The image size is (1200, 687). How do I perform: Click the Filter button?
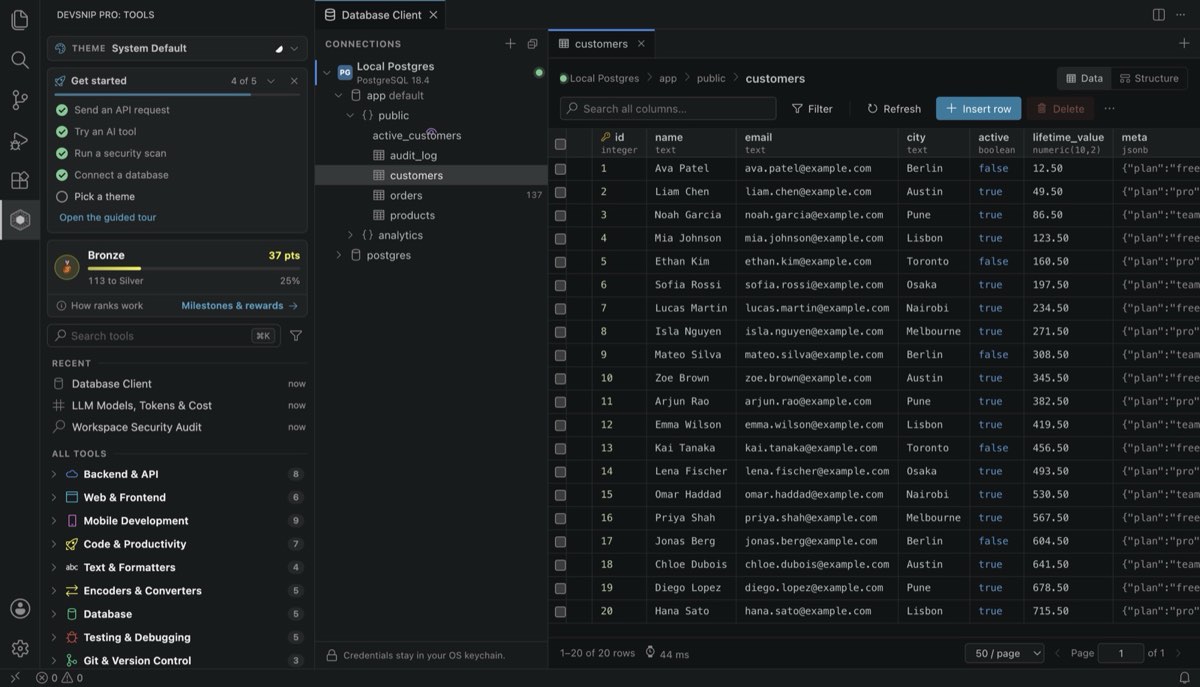coord(812,109)
